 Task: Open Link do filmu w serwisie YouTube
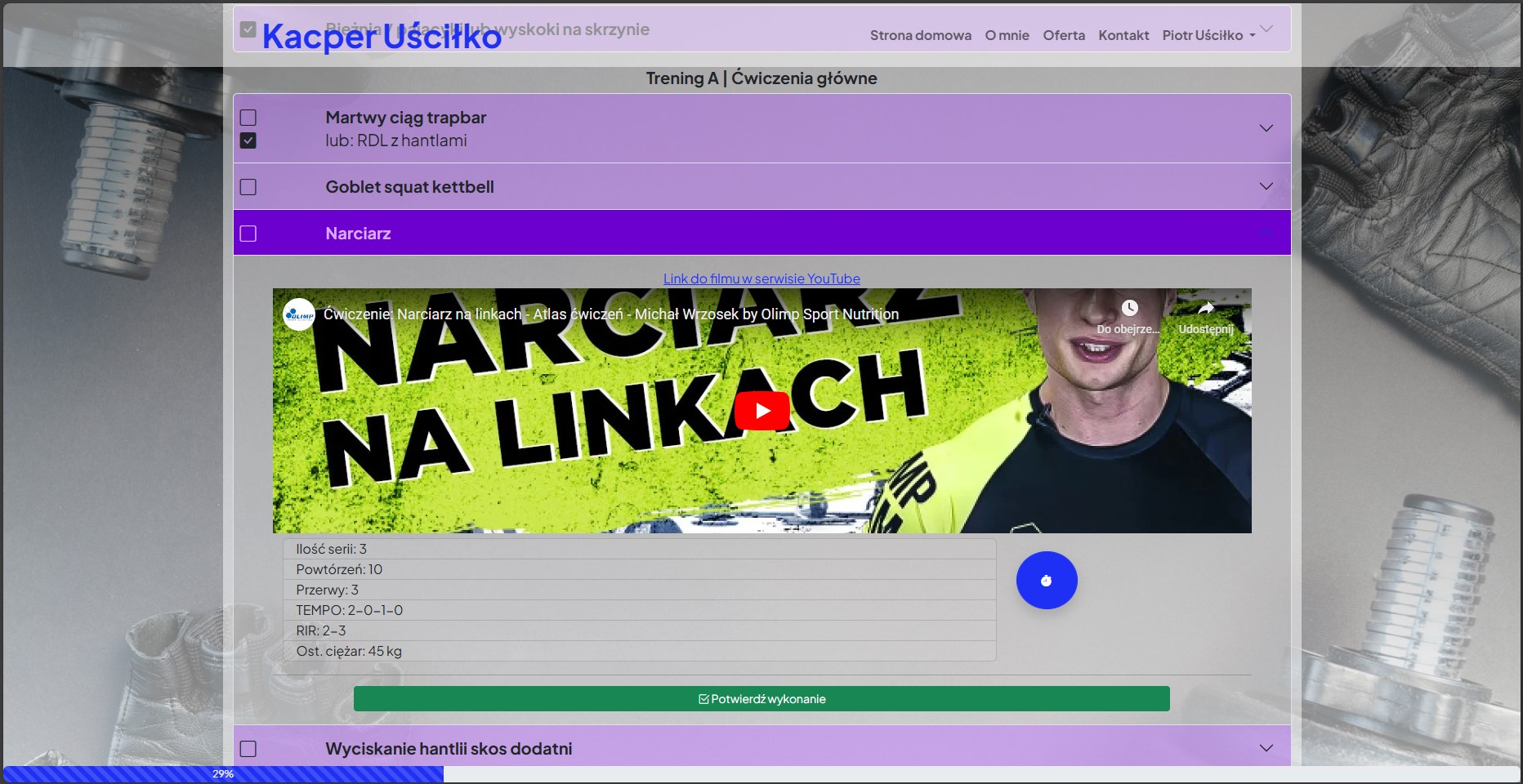[x=761, y=278]
